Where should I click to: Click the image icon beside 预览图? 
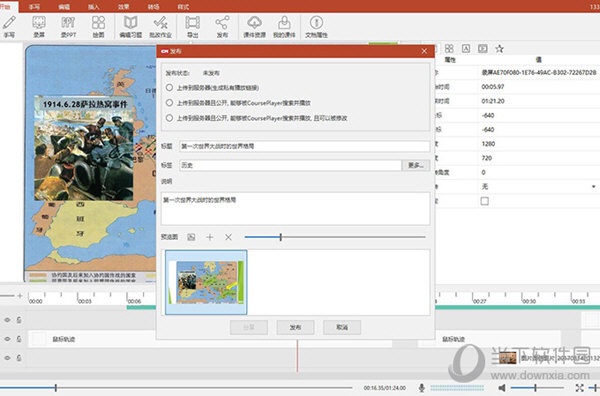[x=191, y=237]
